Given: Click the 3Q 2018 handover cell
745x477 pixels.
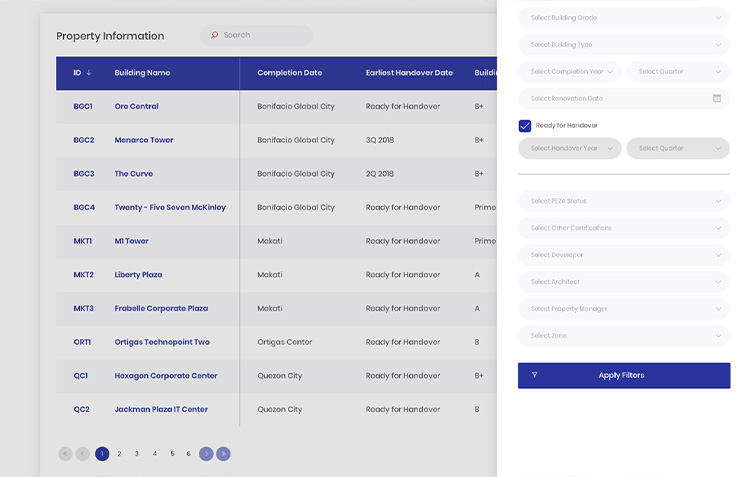Looking at the screenshot, I should click(380, 140).
